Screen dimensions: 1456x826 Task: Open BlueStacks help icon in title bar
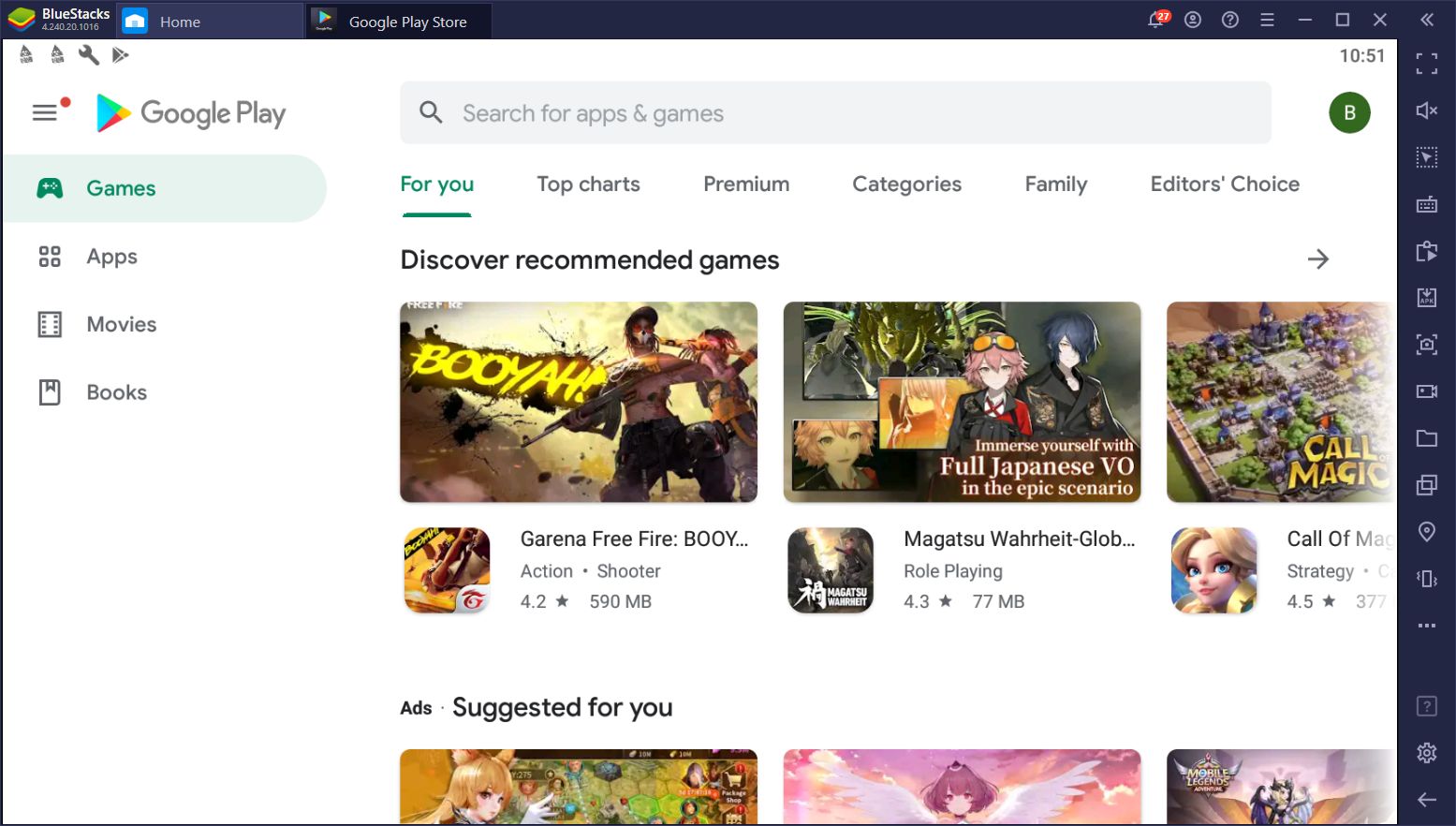click(1230, 20)
